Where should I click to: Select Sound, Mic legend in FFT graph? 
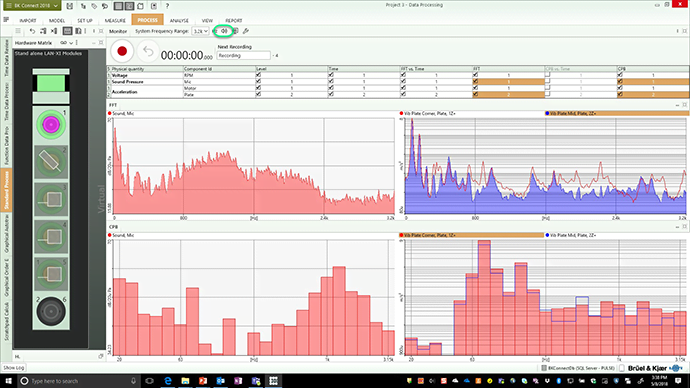pos(121,113)
